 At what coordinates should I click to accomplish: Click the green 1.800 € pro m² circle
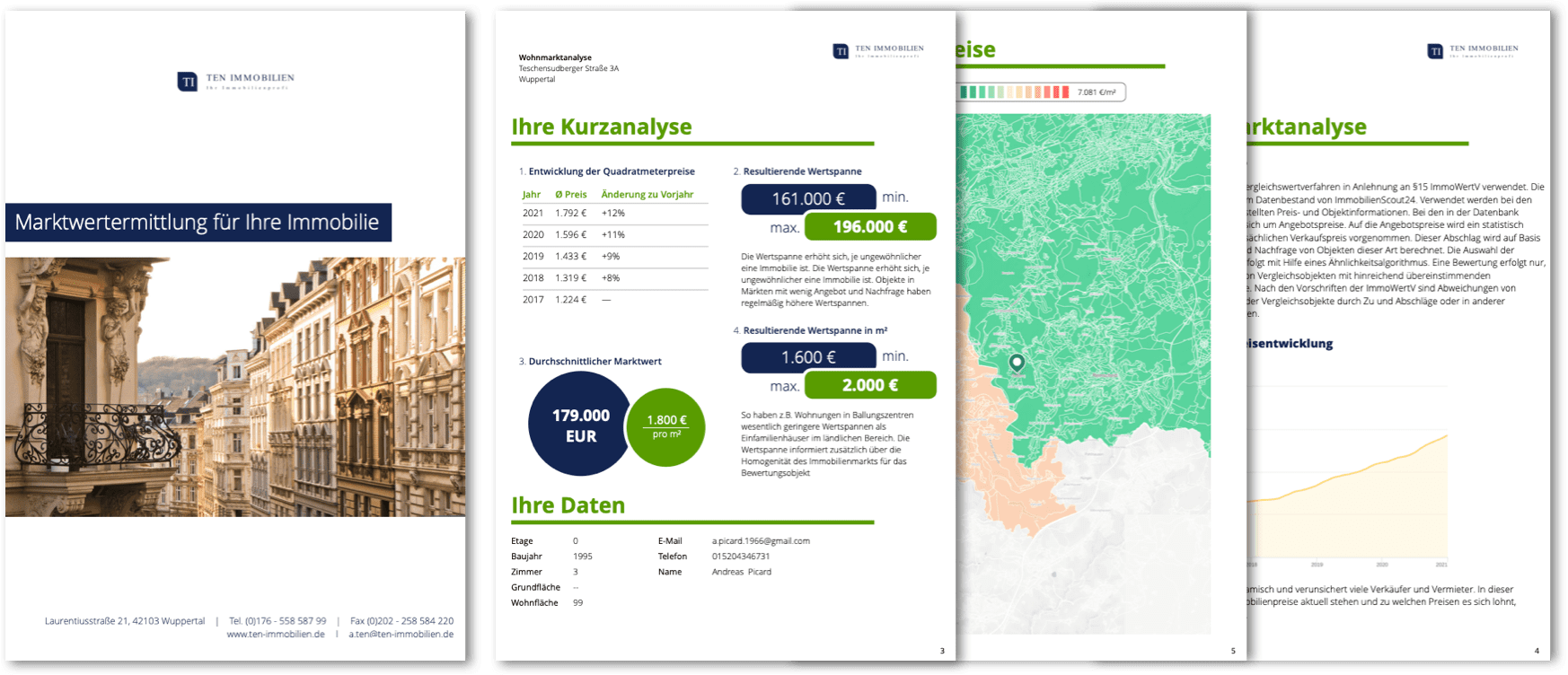tap(666, 426)
